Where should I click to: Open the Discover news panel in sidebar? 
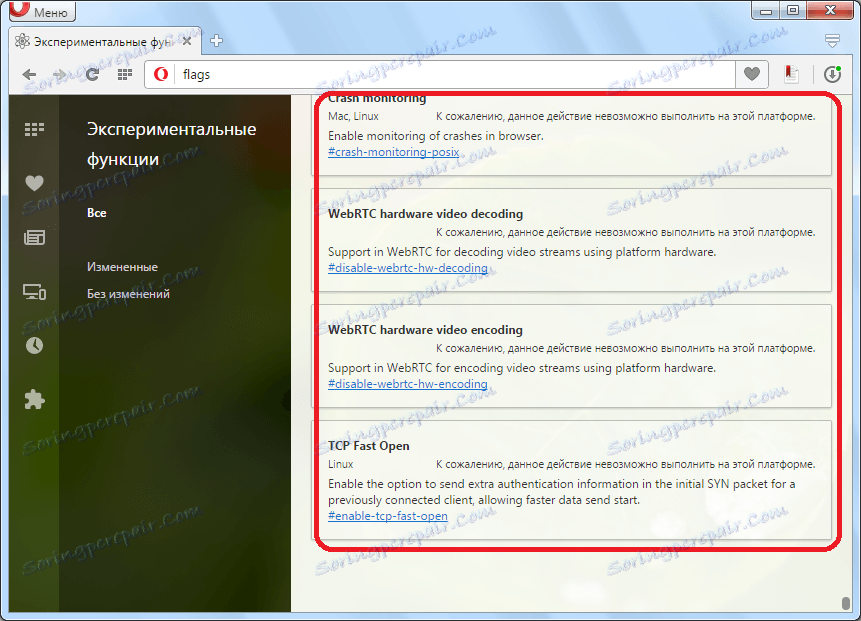coord(34,237)
